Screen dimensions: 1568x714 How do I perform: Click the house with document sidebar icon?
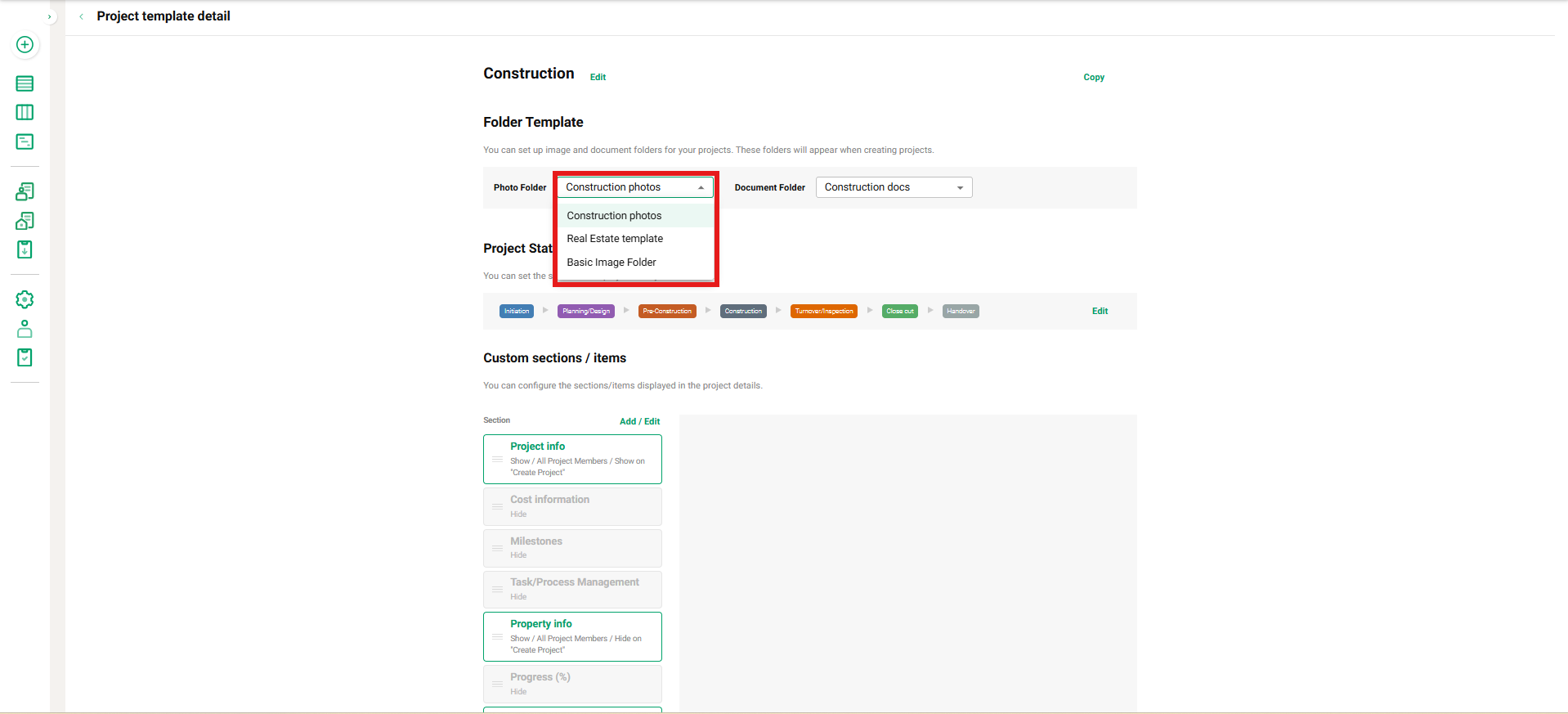pyautogui.click(x=25, y=221)
